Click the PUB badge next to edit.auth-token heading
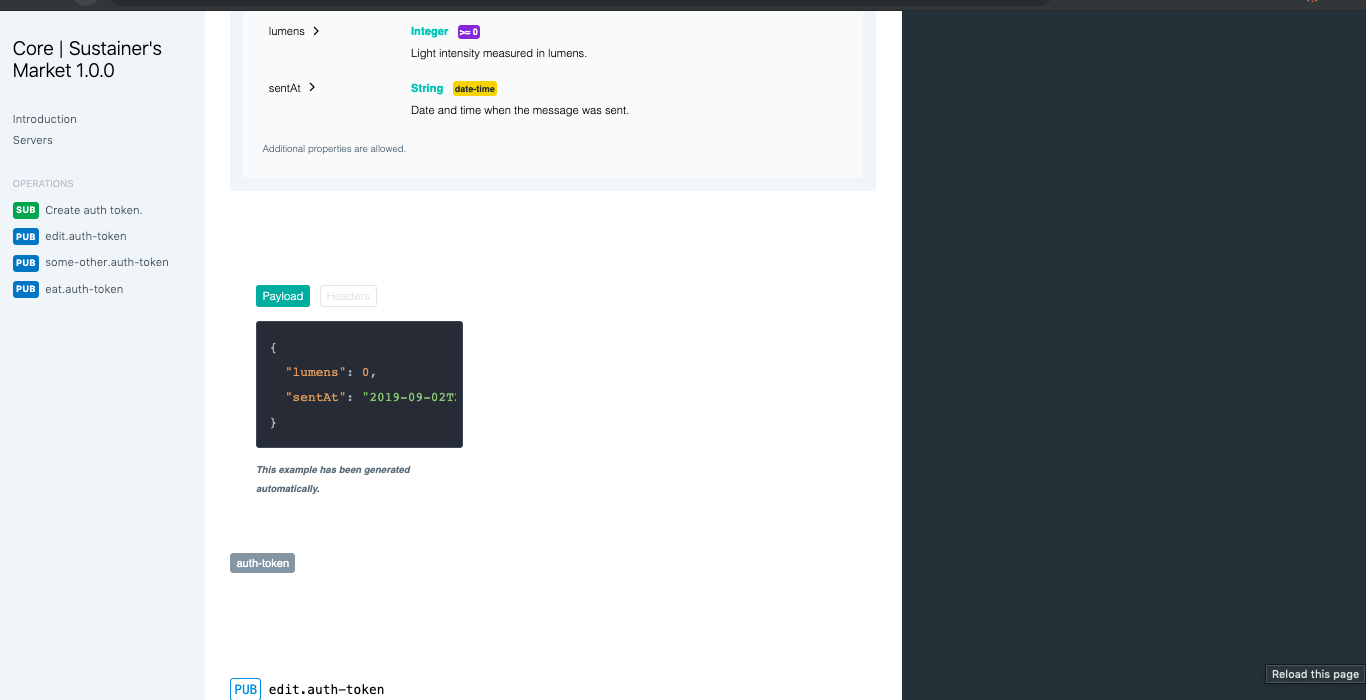 (245, 689)
